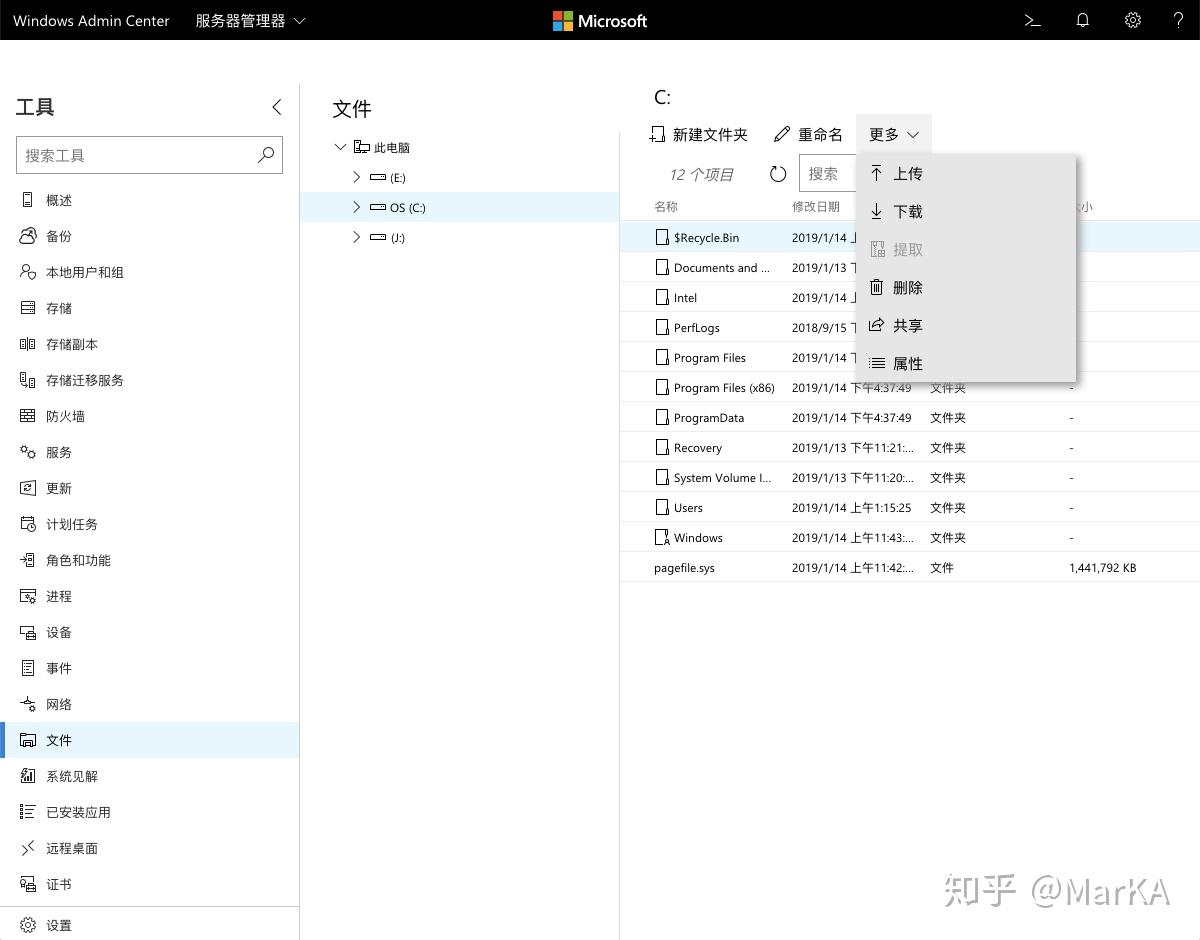This screenshot has height=940, width=1200.
Task: Choose 共享 share from the menu
Action: coord(966,326)
